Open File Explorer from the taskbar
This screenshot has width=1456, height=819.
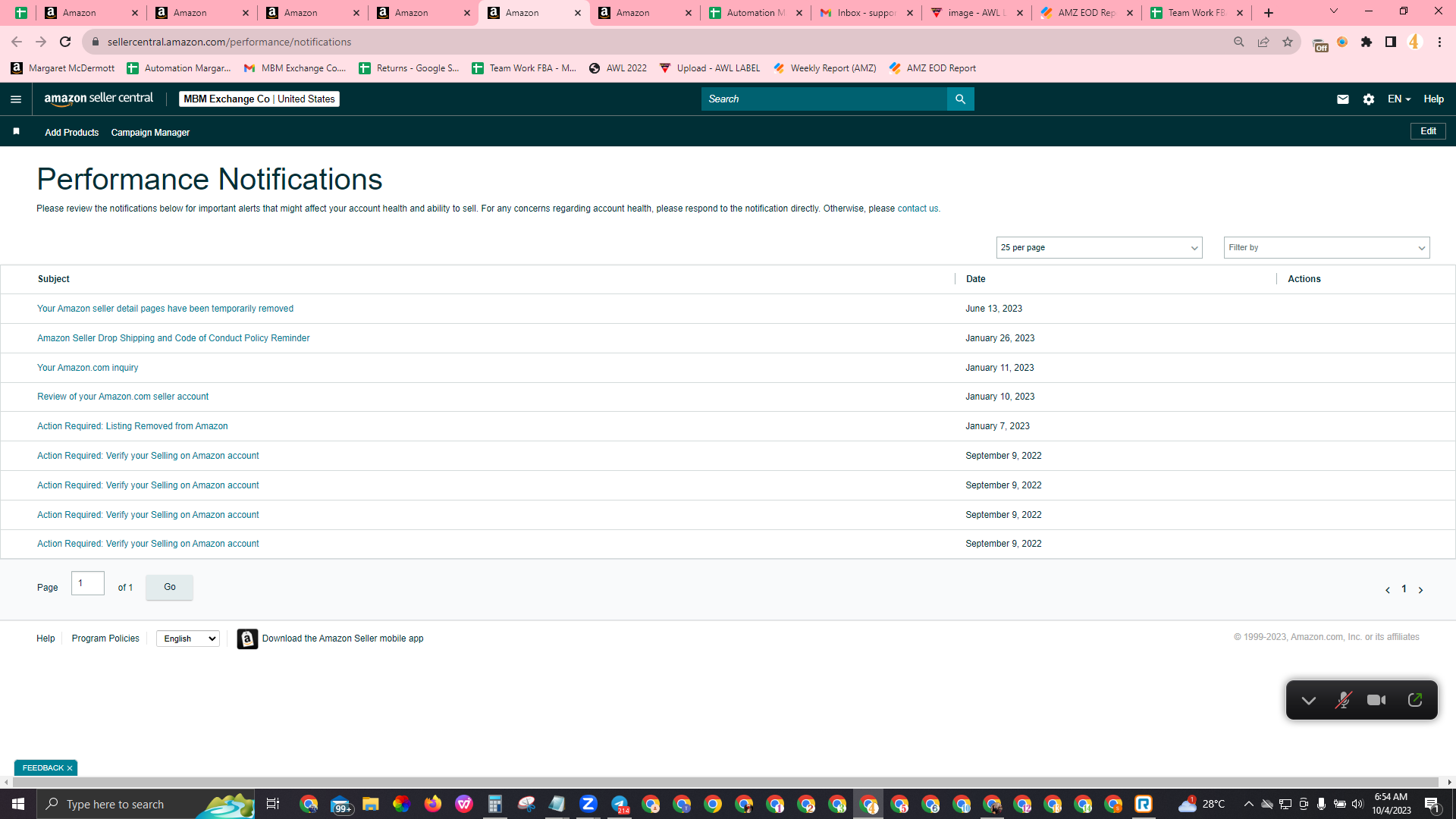tap(370, 804)
